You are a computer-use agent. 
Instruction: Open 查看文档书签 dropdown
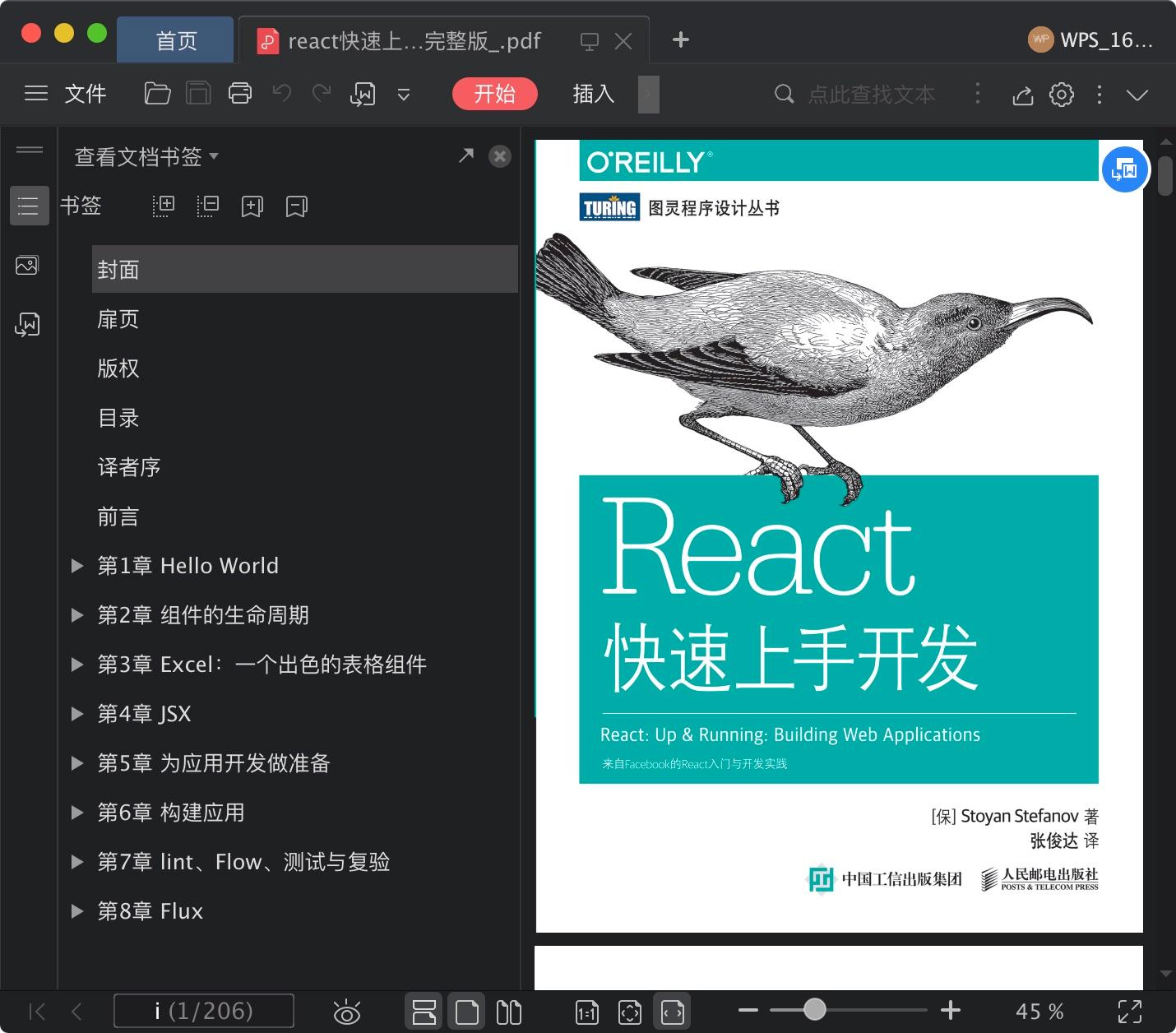tap(146, 156)
